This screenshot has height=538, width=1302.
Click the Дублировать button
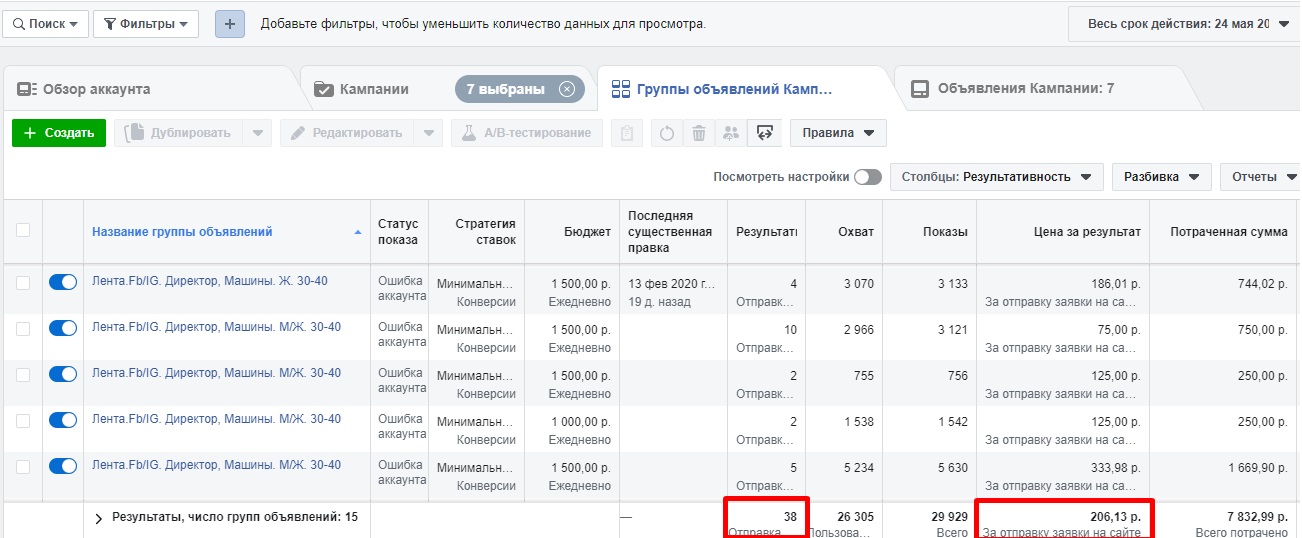pyautogui.click(x=179, y=133)
